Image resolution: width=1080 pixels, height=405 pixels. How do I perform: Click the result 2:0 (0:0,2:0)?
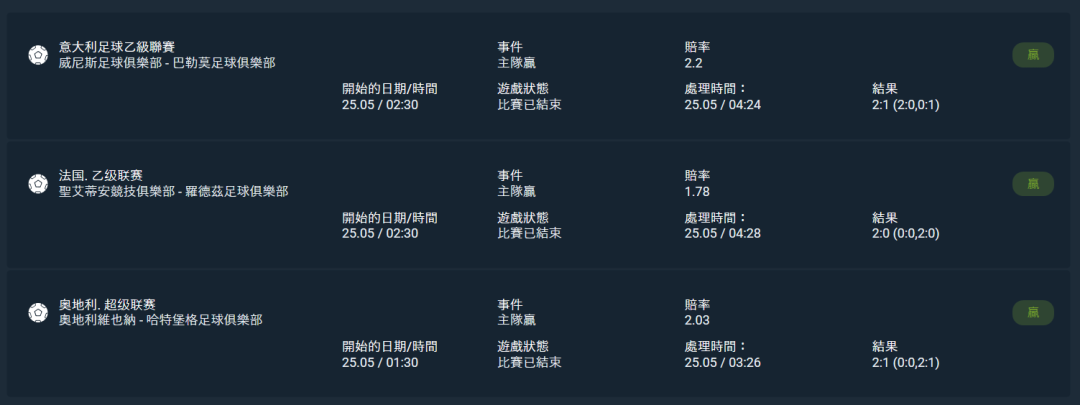[906, 233]
